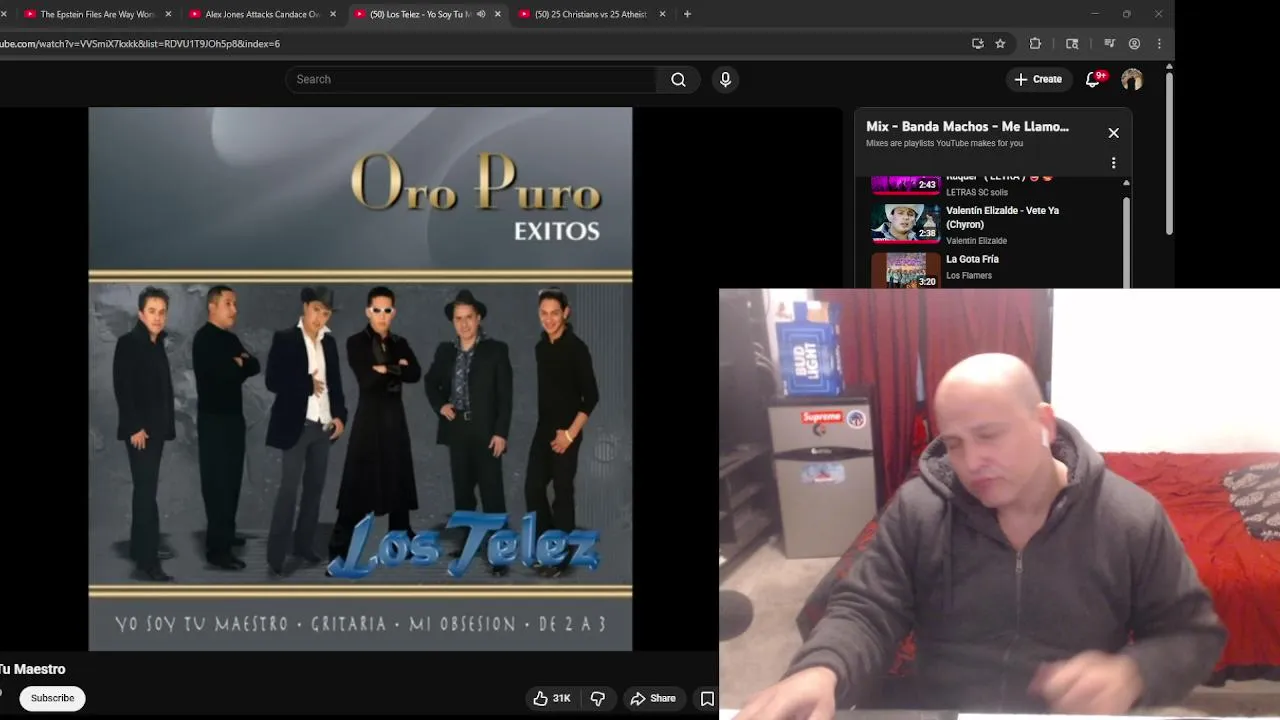Focus the YouTube Search input field
The width and height of the screenshot is (1280, 720).
(471, 79)
